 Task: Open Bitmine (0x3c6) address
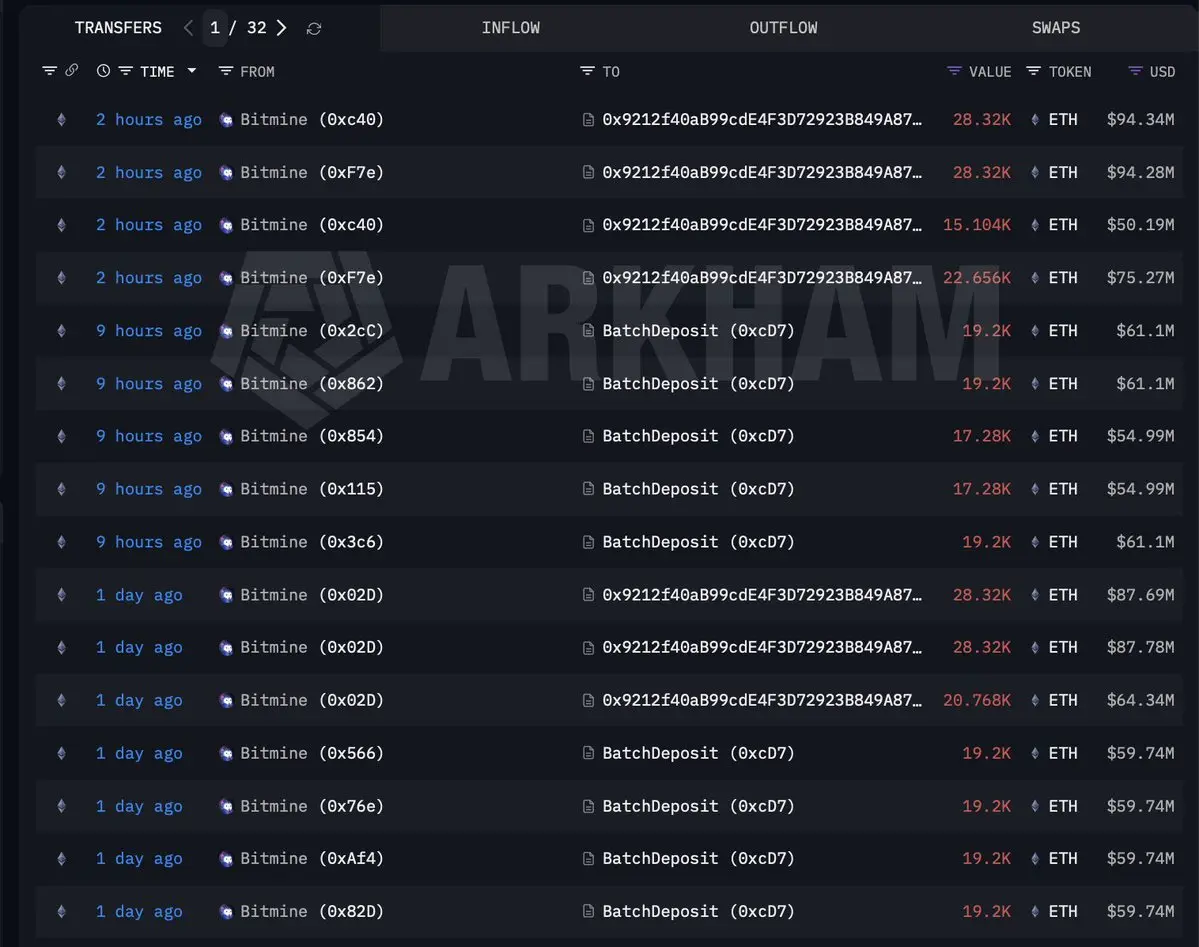(x=312, y=542)
